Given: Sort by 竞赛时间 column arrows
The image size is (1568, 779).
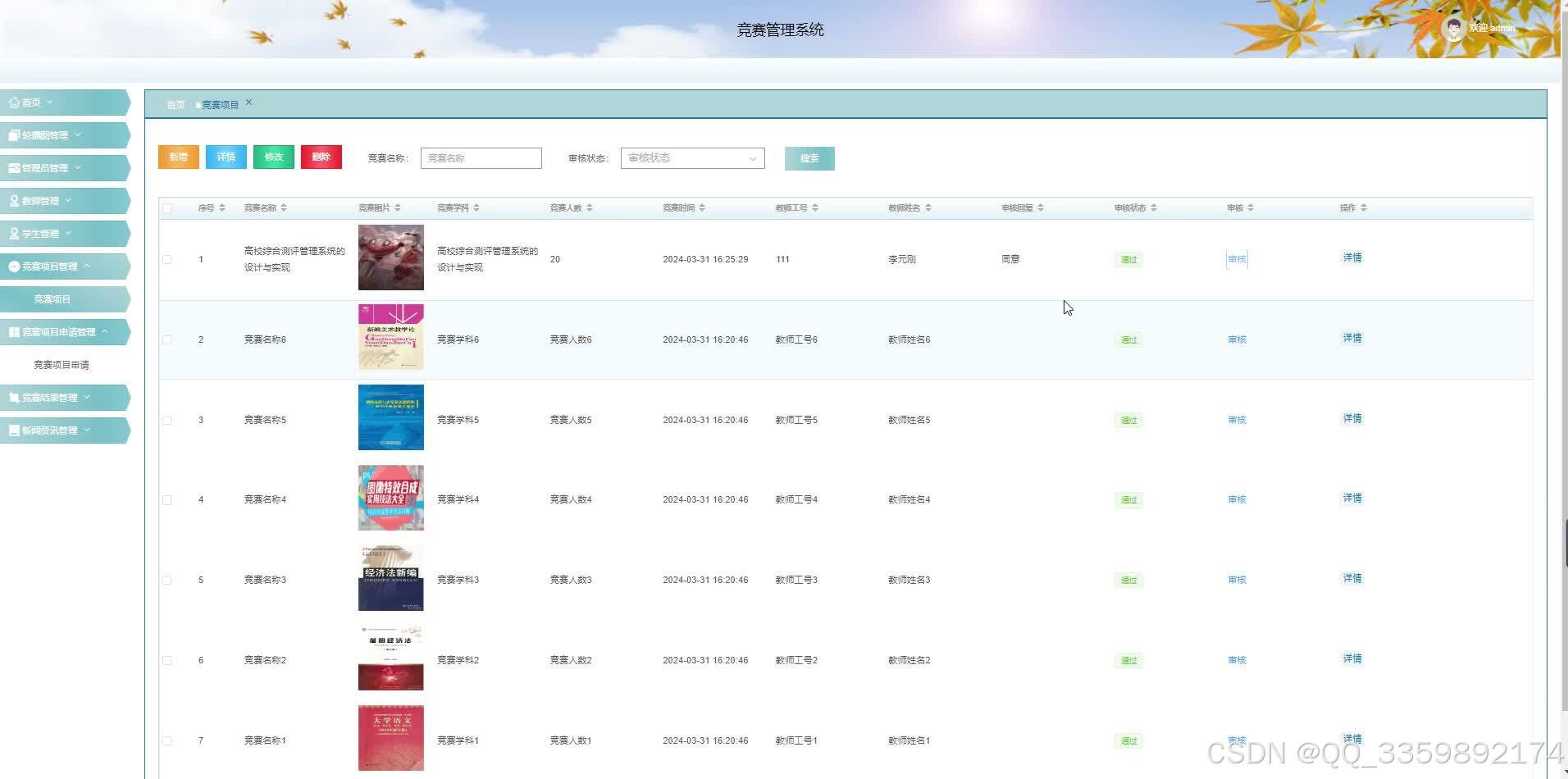Looking at the screenshot, I should point(702,208).
